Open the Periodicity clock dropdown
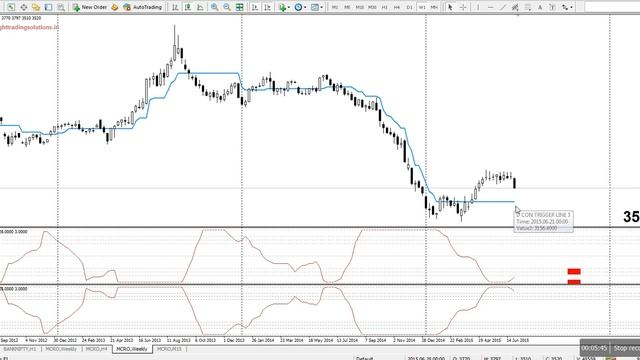The image size is (640, 360). [300, 7]
